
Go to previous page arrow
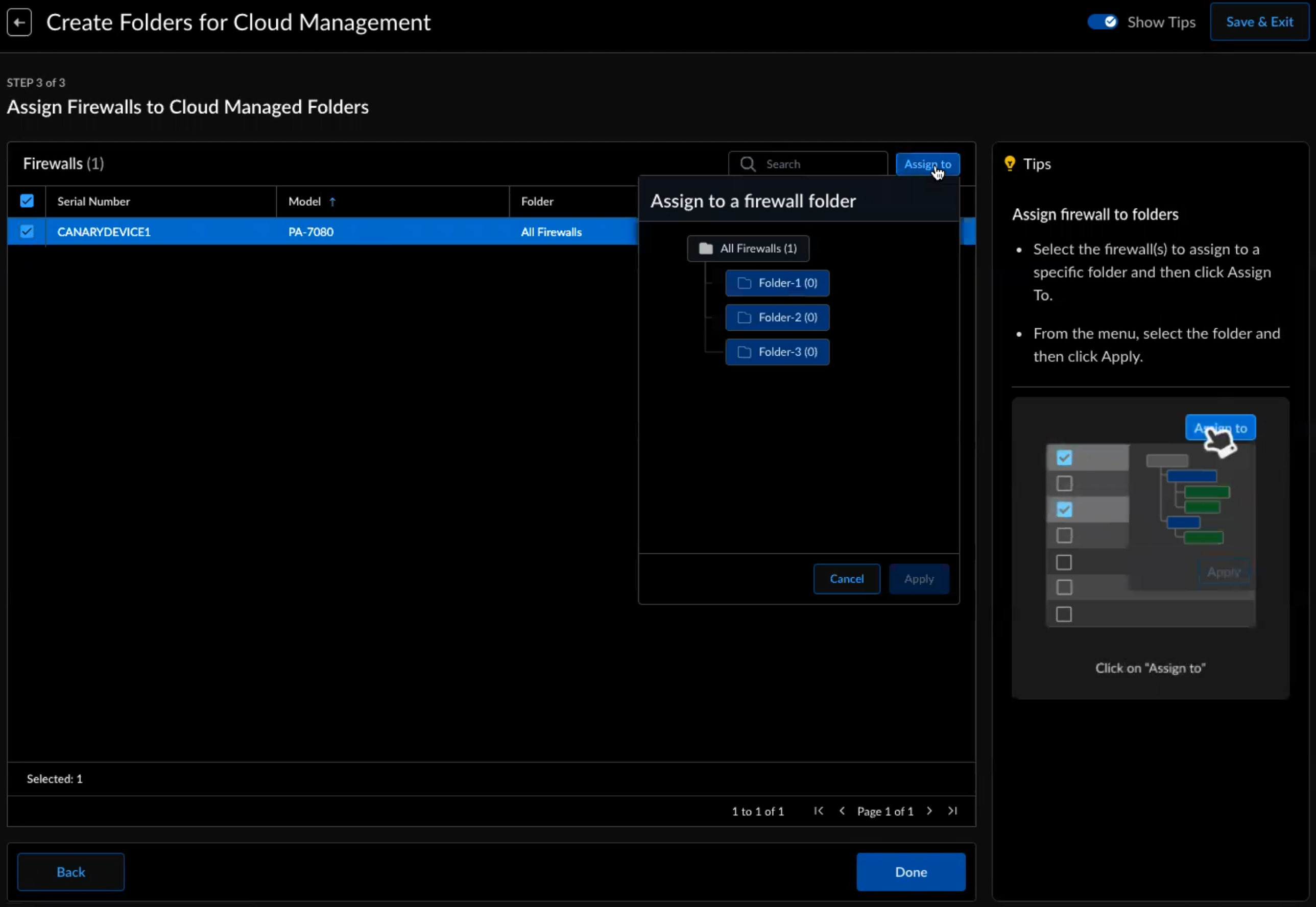pos(842,811)
